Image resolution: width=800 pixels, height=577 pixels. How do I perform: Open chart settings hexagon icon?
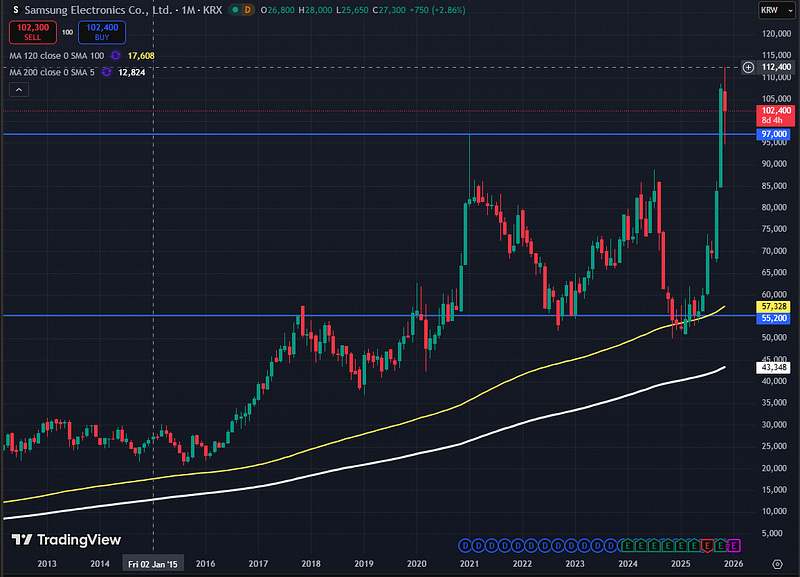[777, 564]
